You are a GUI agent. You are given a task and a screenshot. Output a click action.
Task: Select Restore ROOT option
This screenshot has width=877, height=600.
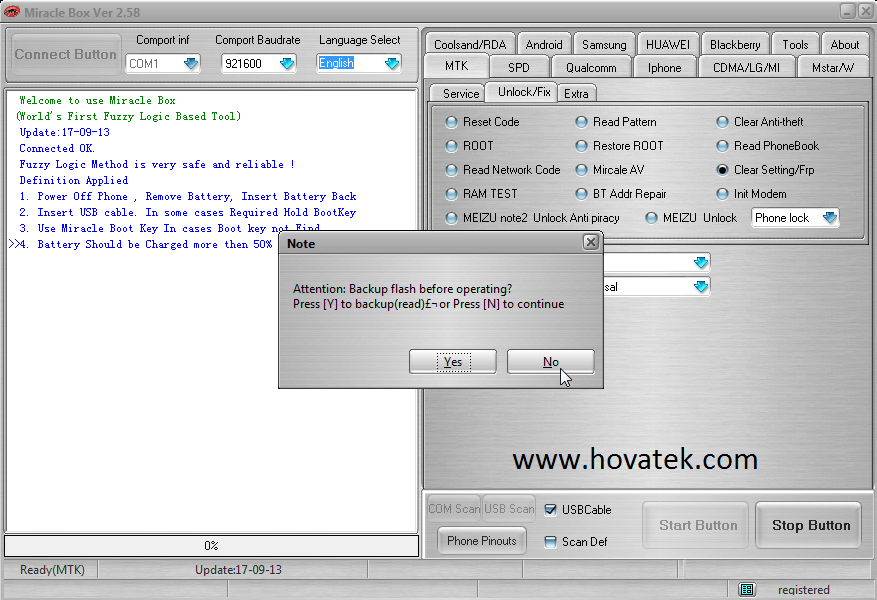(619, 146)
